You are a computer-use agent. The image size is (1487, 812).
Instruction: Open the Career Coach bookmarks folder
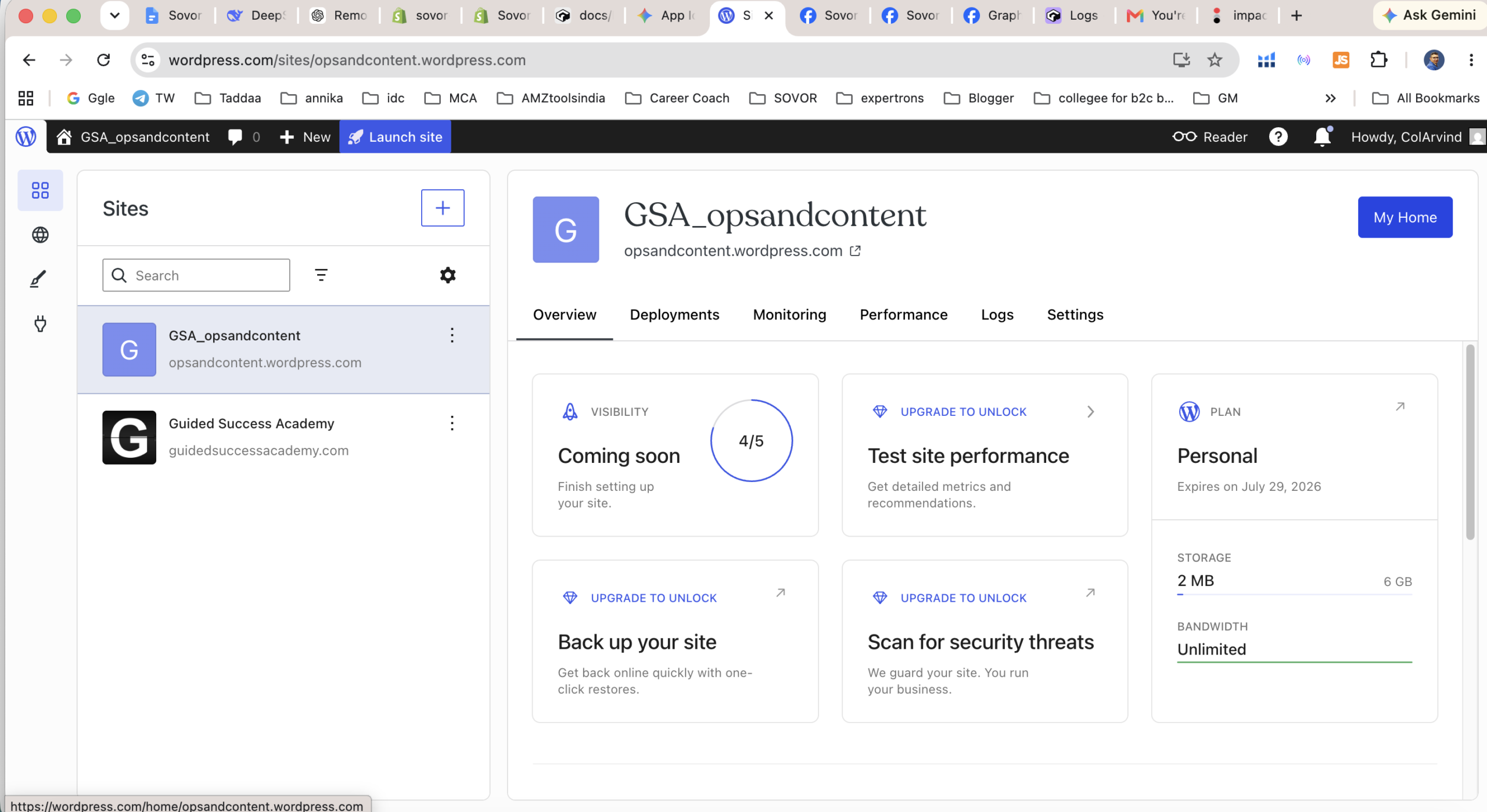click(677, 98)
